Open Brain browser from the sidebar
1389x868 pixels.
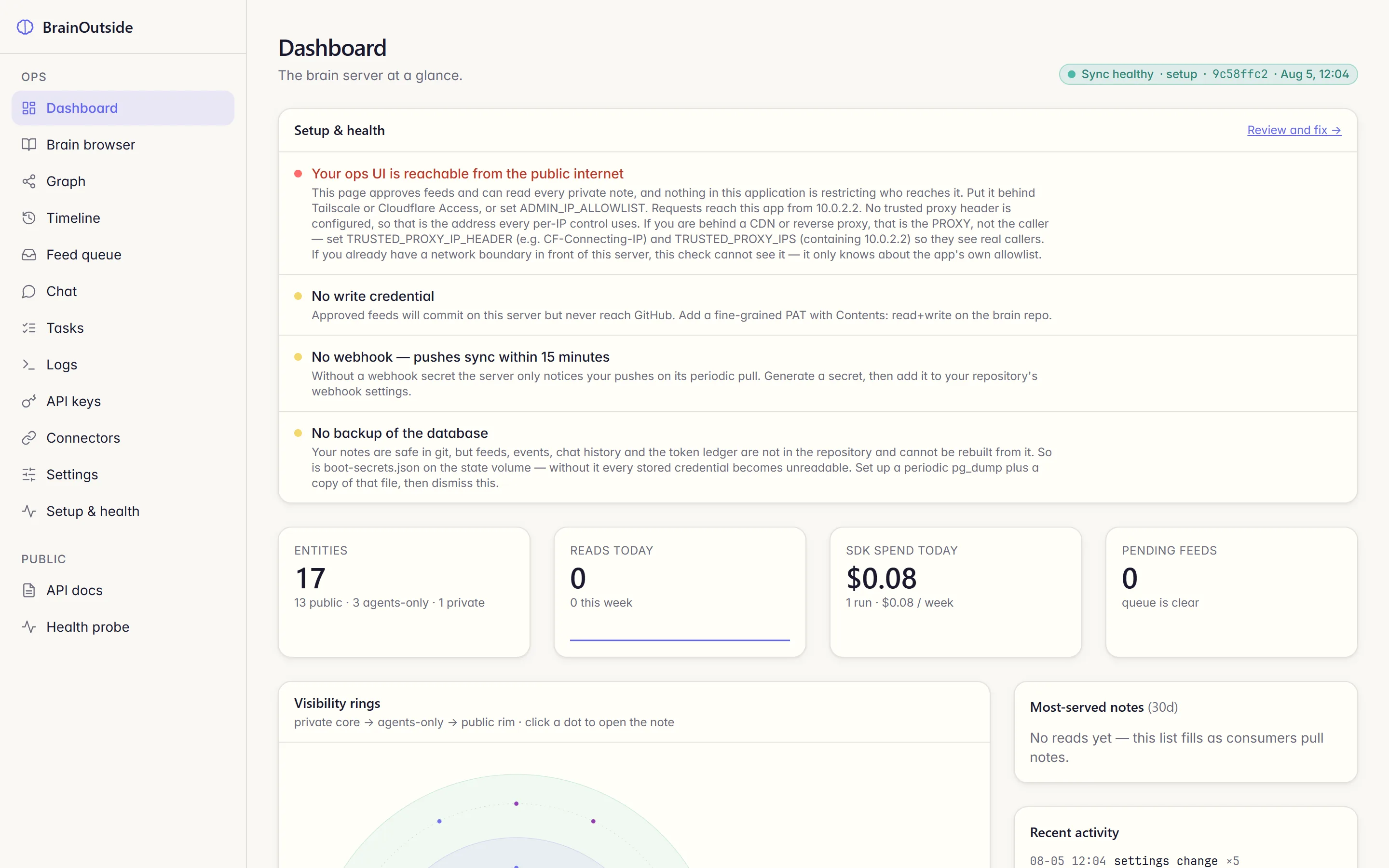(123, 145)
